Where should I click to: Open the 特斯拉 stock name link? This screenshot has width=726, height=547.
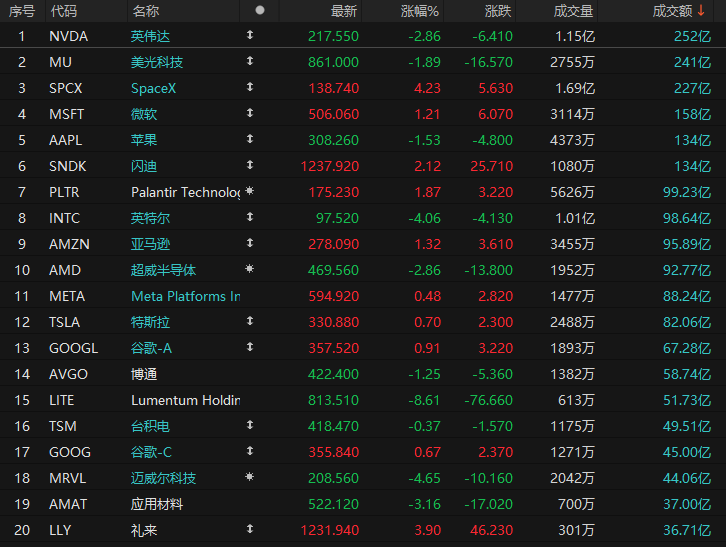tap(150, 322)
